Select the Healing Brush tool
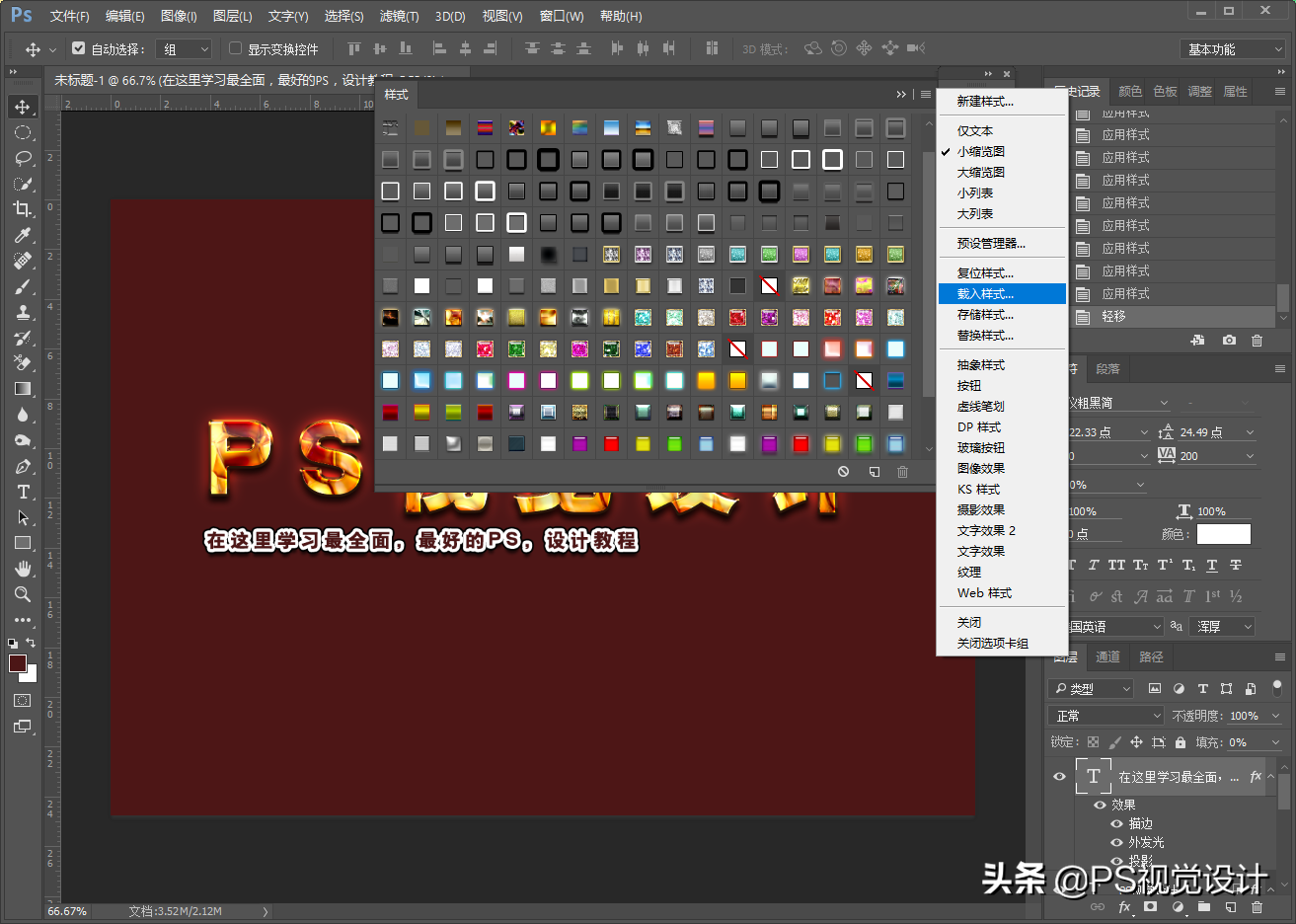 tap(22, 261)
